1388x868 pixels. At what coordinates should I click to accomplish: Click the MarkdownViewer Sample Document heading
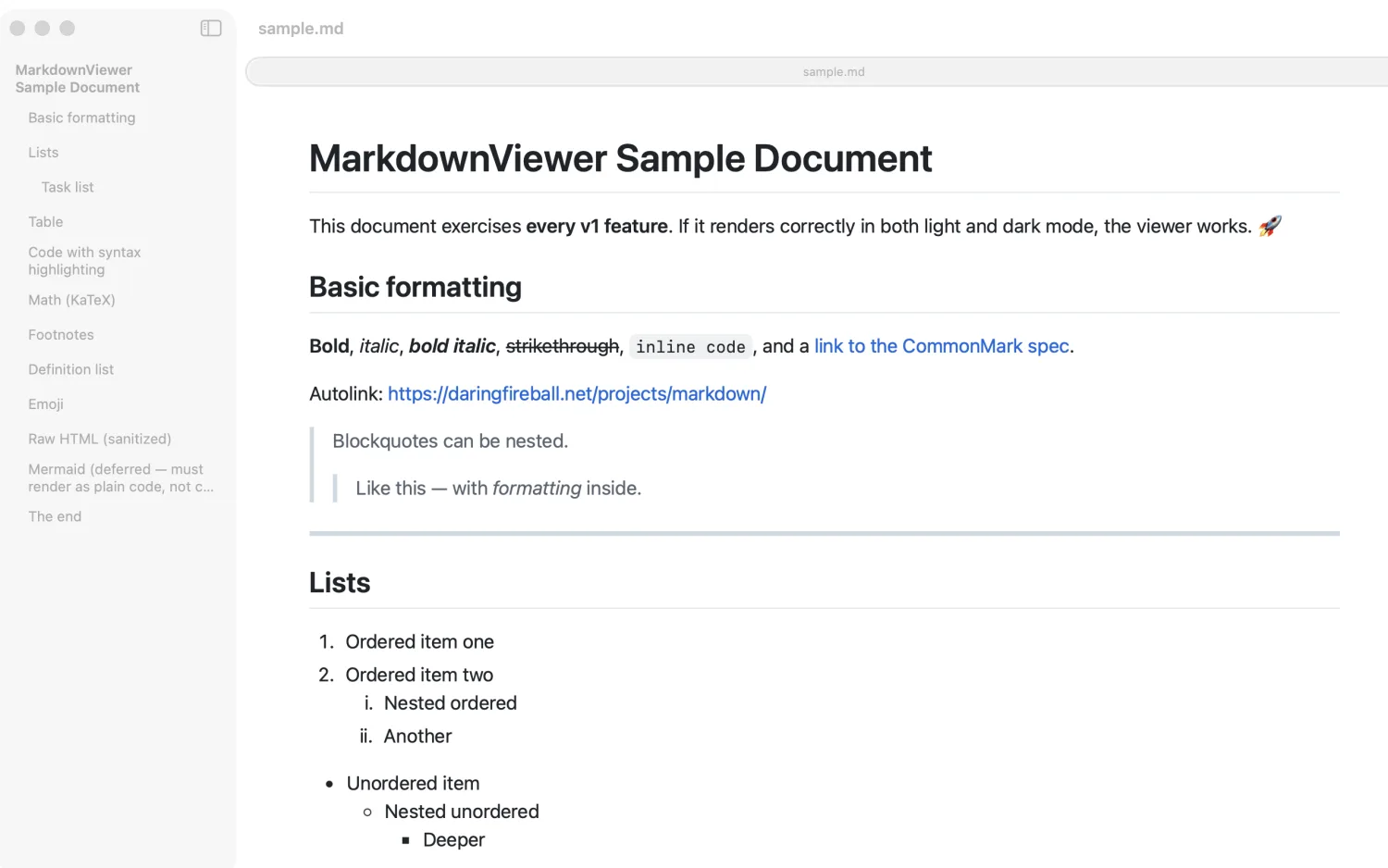point(621,158)
